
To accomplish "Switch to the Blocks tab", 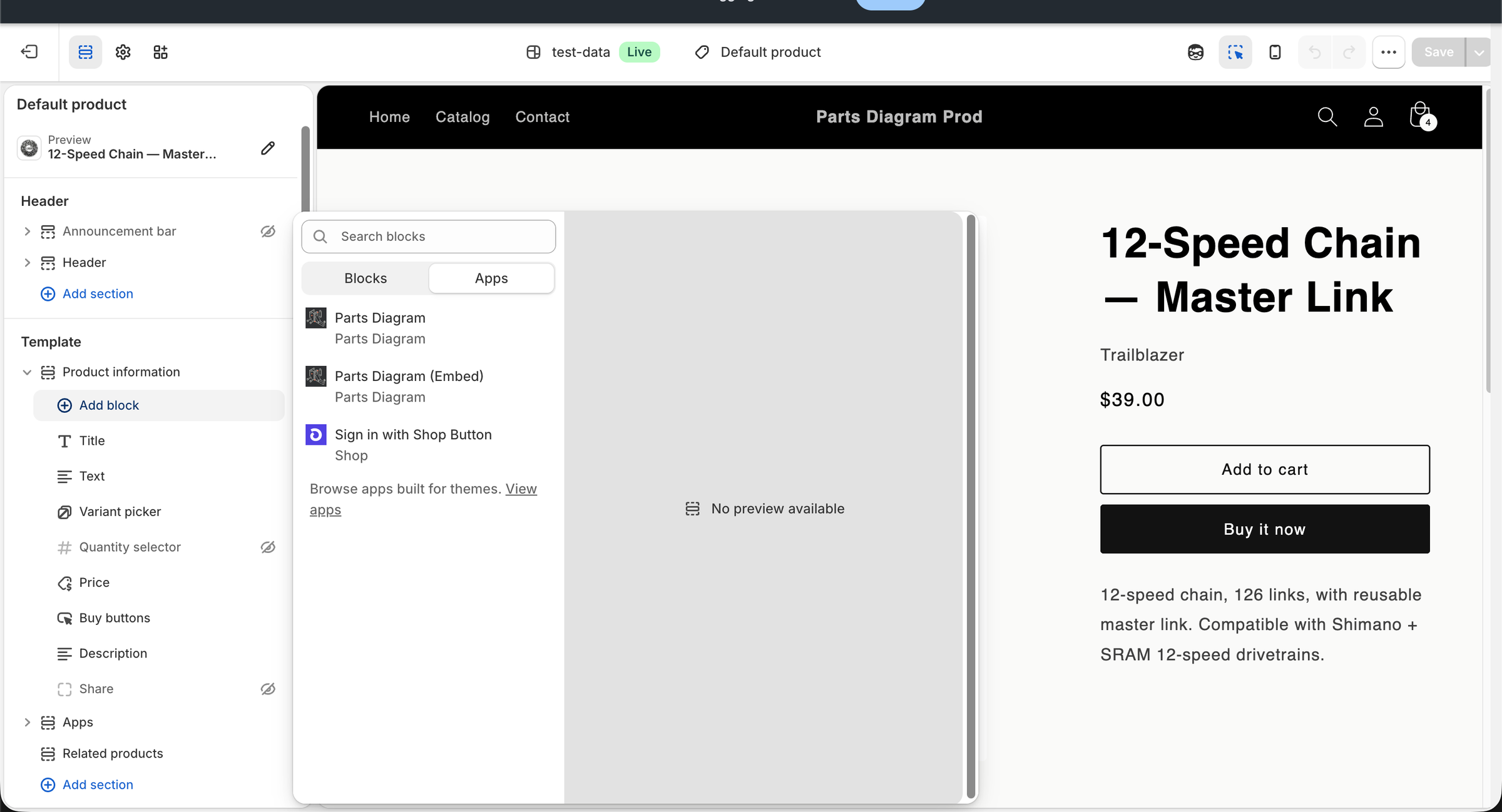I will point(365,278).
